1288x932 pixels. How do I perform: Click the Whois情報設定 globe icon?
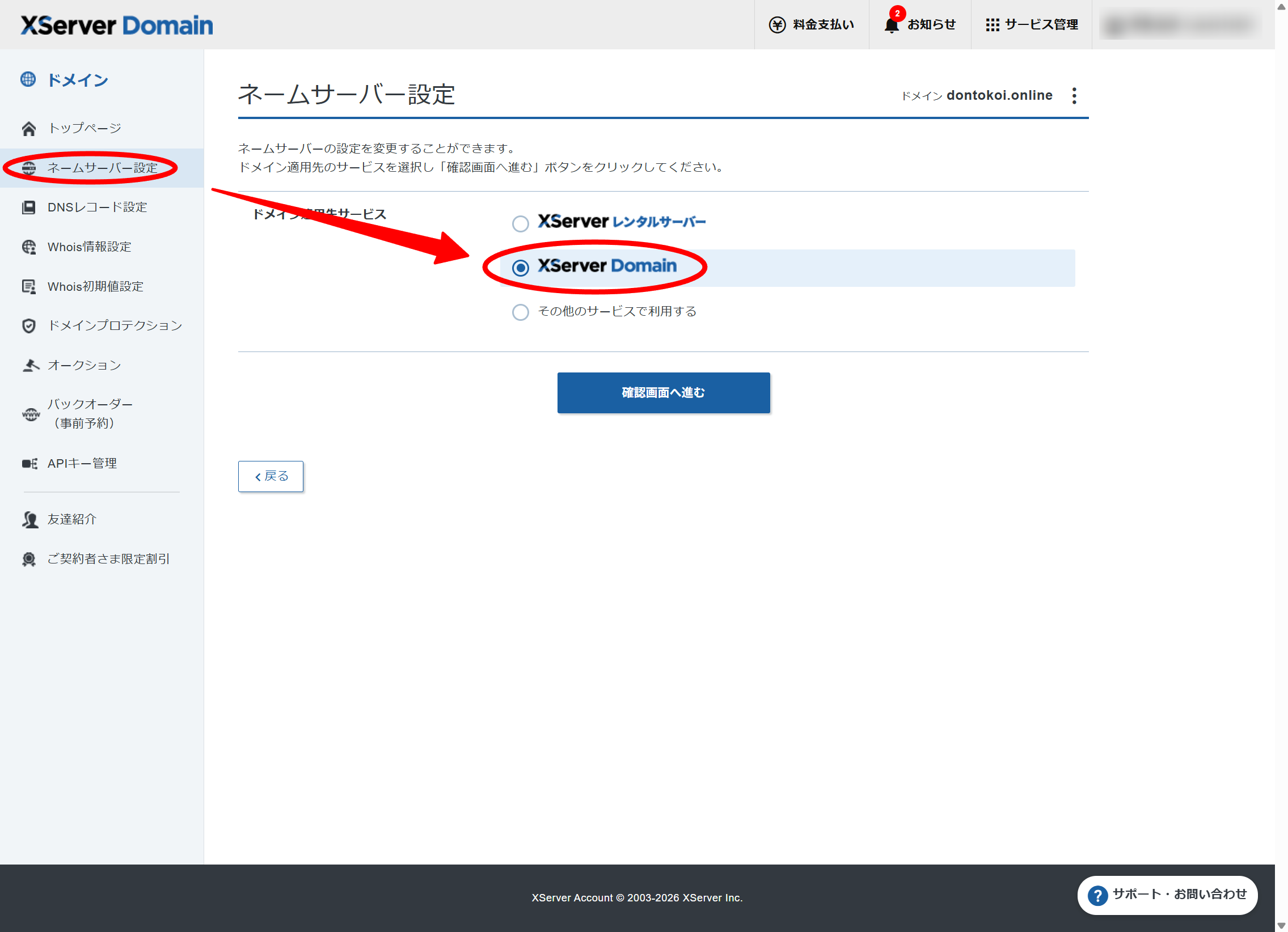29,247
